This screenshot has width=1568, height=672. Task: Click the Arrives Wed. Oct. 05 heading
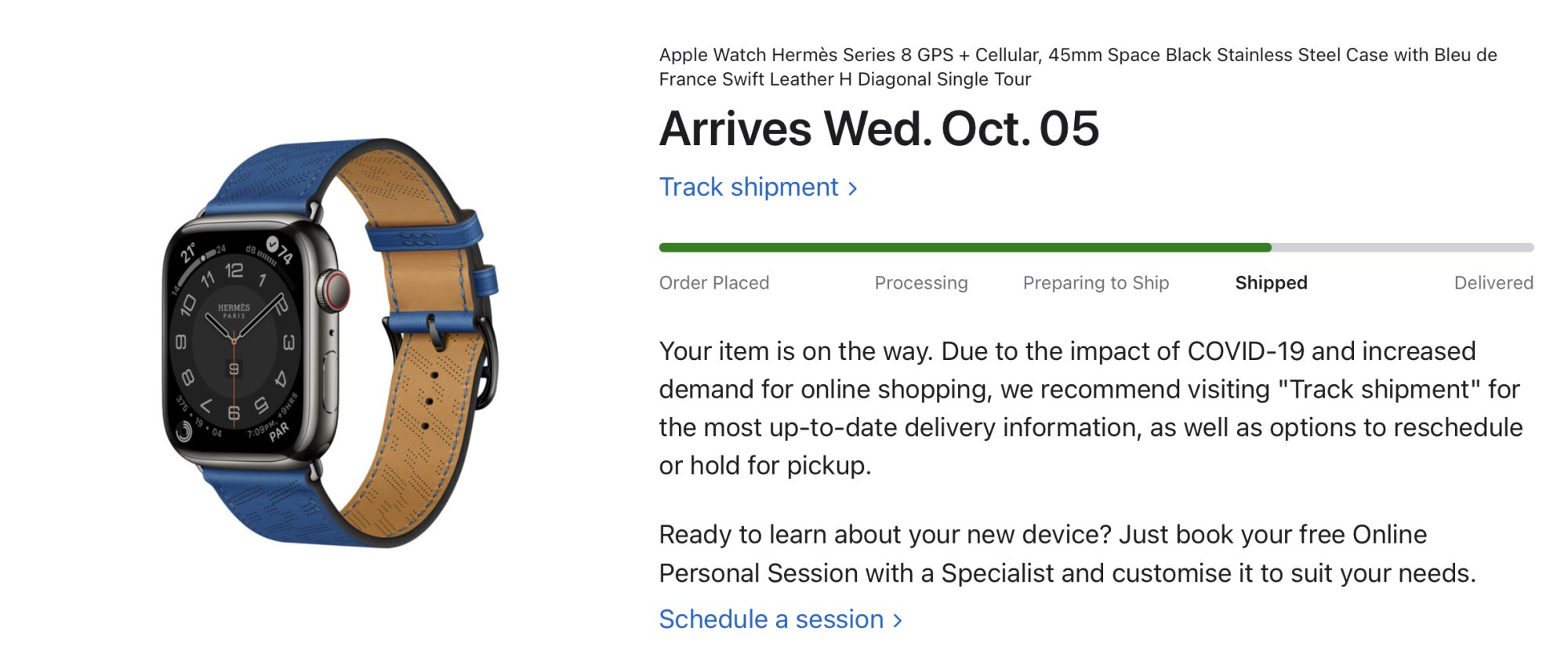pos(878,129)
